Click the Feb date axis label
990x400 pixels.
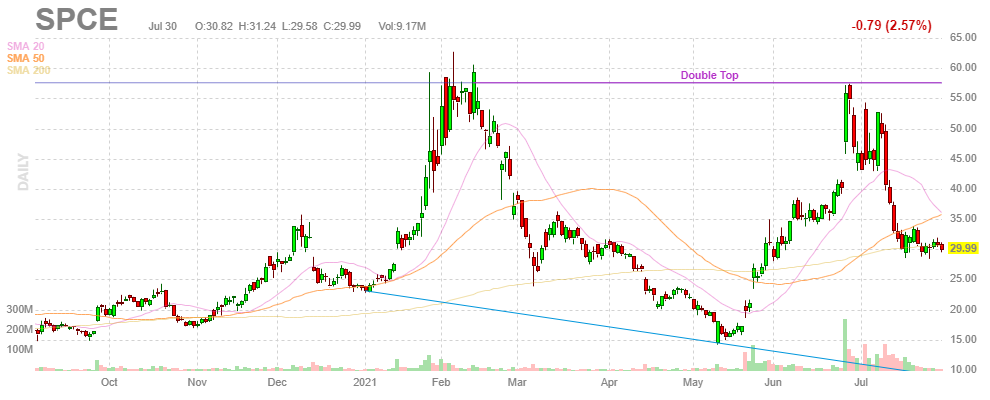[441, 382]
